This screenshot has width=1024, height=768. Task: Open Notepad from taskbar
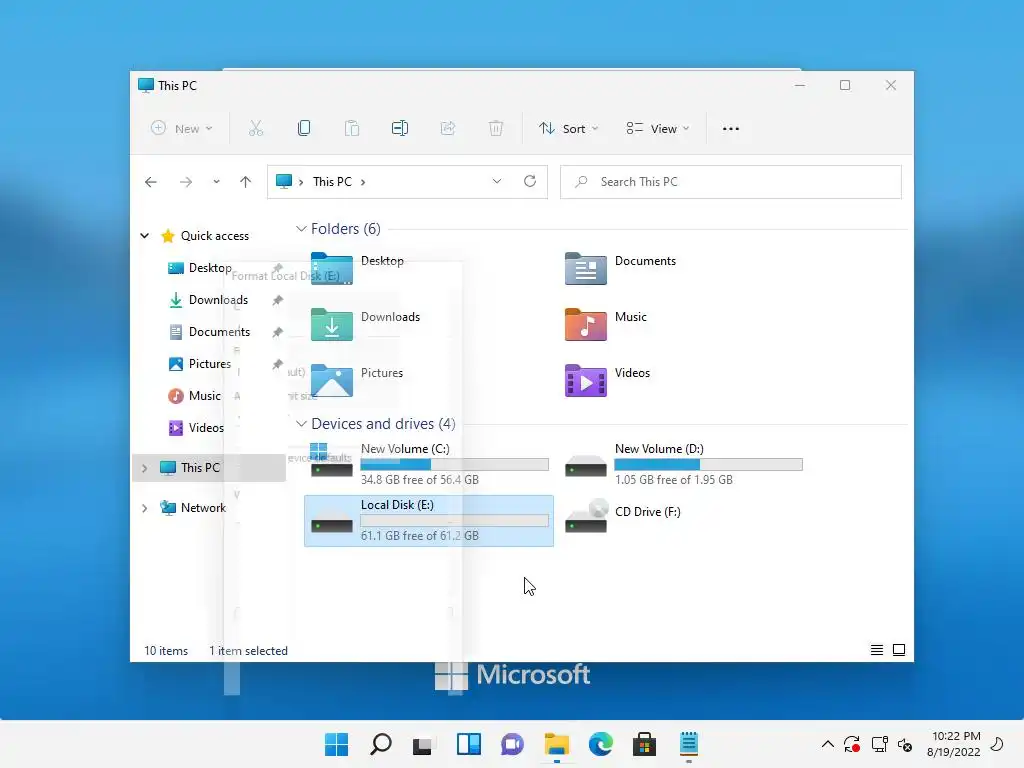(688, 744)
